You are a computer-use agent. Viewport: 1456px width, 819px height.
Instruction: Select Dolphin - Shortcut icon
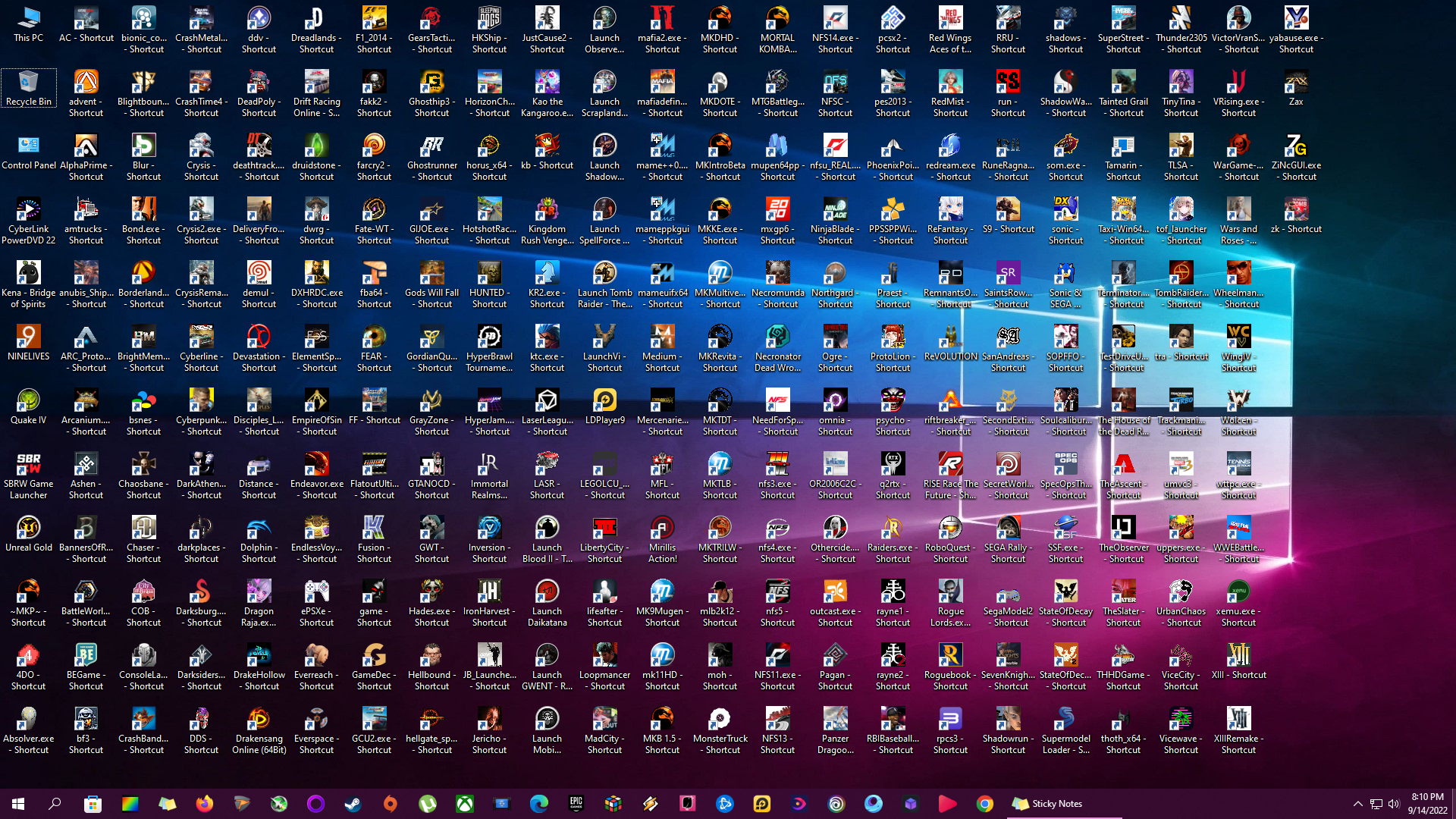pyautogui.click(x=259, y=539)
